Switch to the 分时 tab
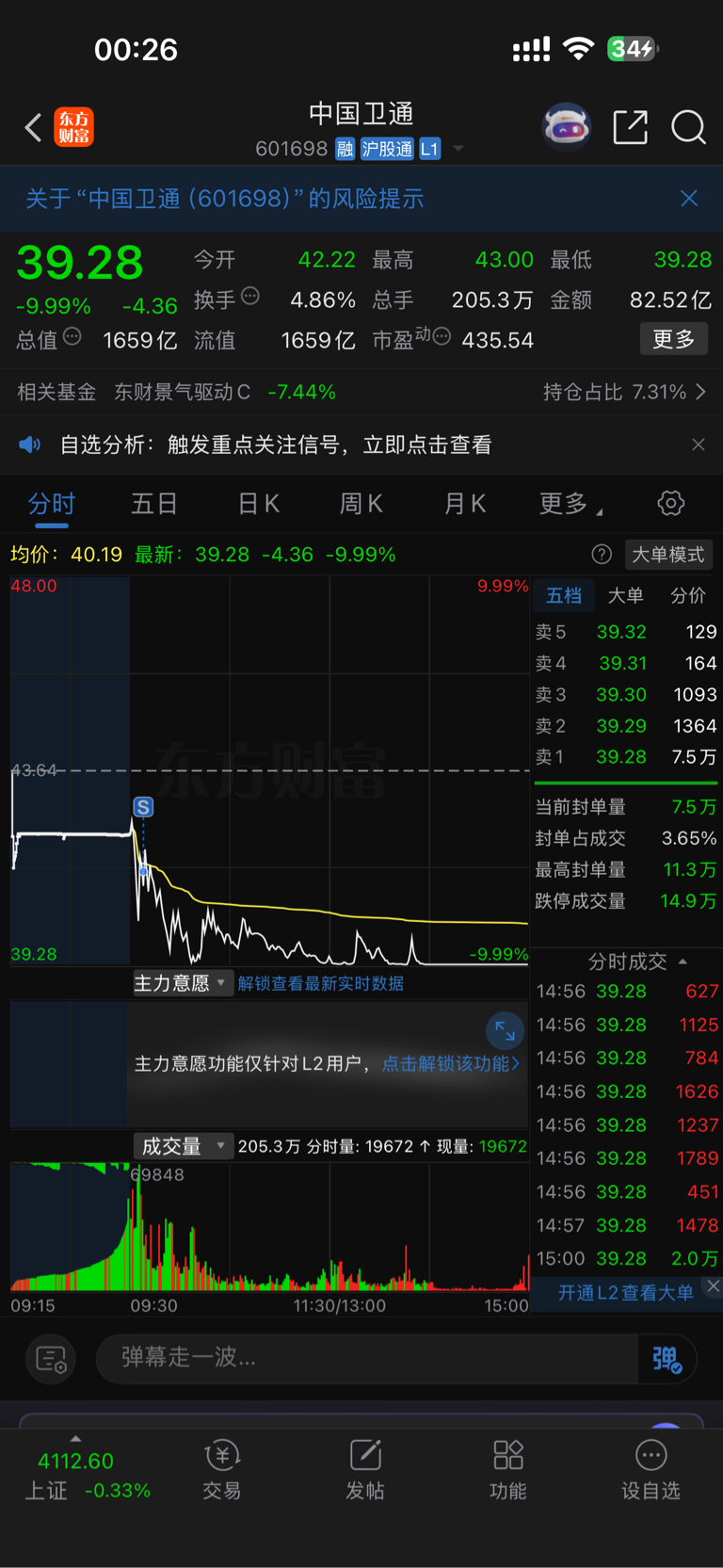This screenshot has height=1568, width=723. pos(51,504)
